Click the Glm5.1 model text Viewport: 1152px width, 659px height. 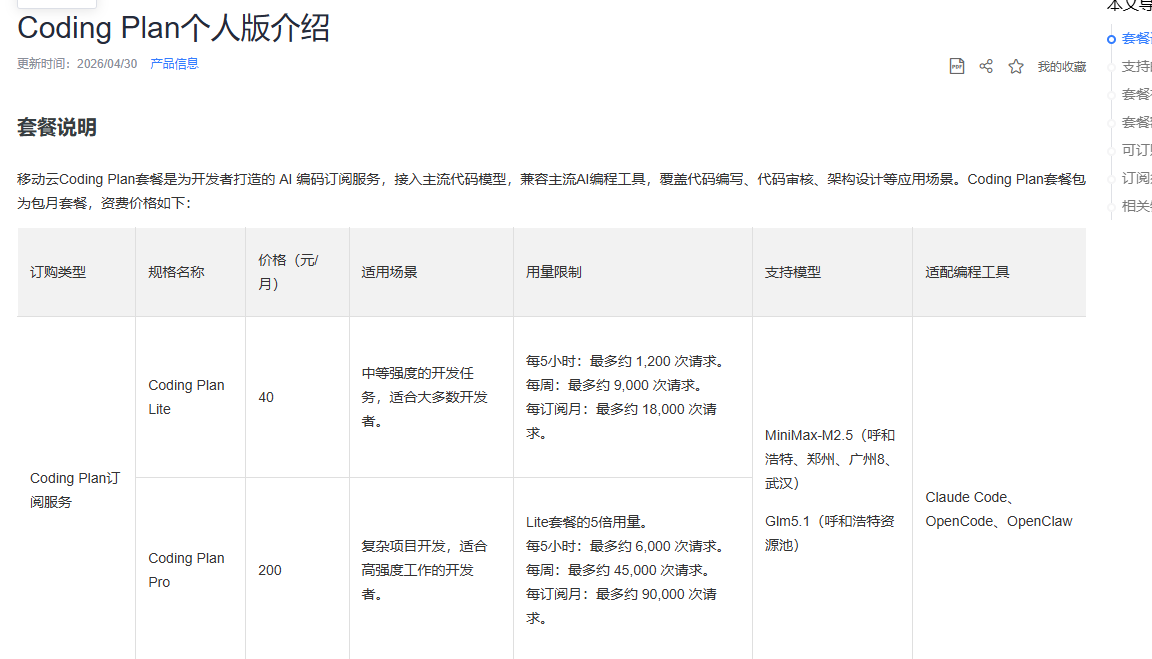click(830, 533)
